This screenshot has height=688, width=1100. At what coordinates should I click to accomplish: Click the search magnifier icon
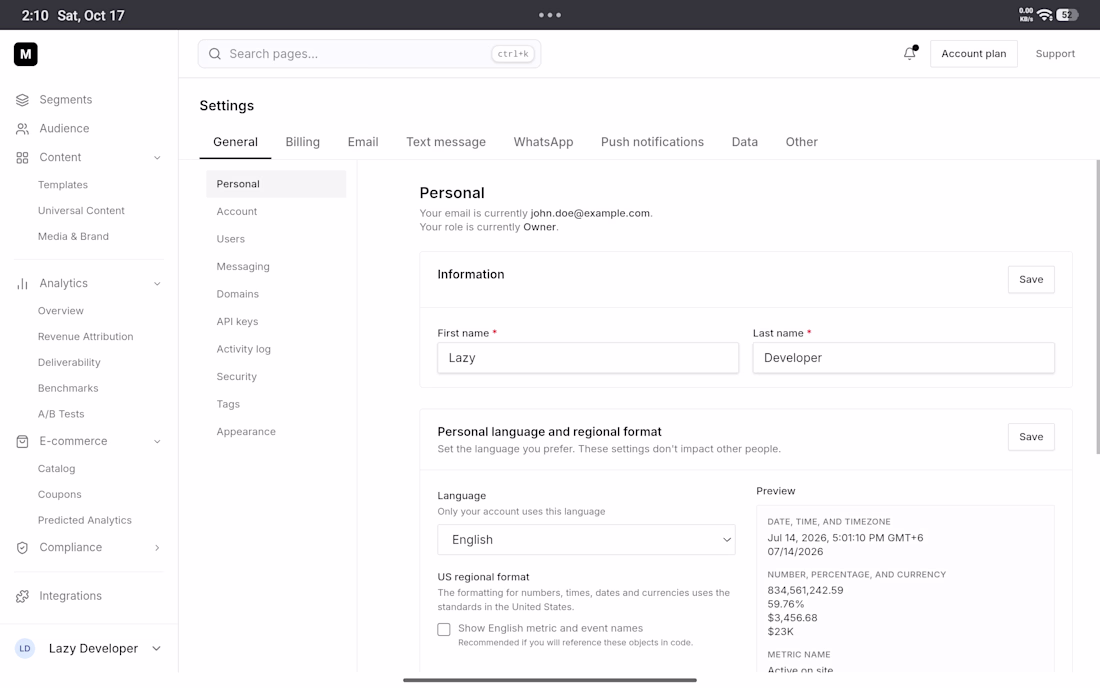pyautogui.click(x=215, y=54)
